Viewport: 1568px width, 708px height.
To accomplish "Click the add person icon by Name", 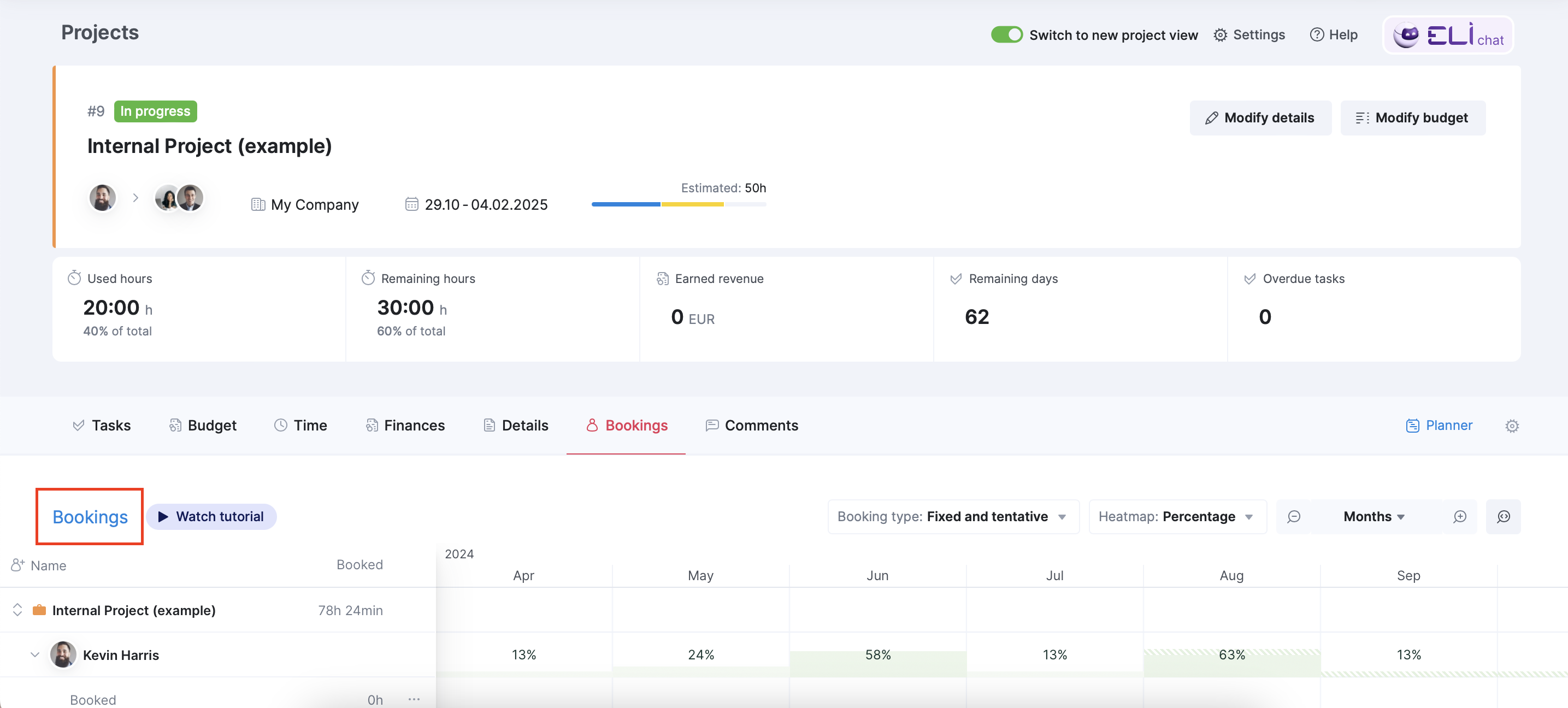I will 17,565.
